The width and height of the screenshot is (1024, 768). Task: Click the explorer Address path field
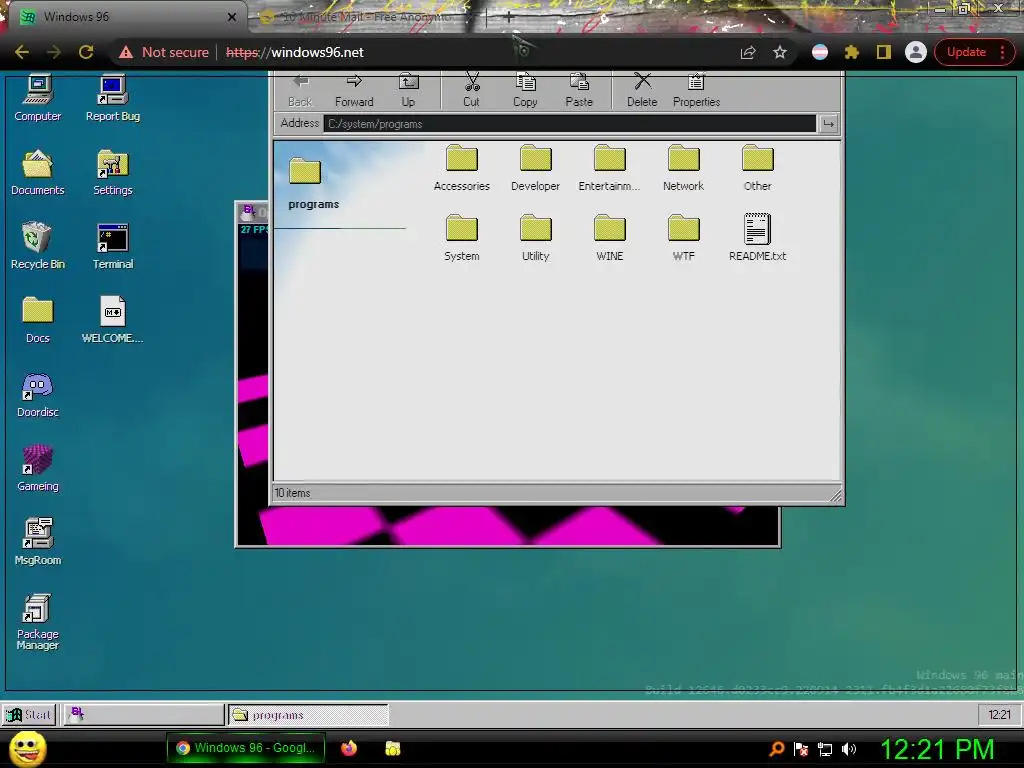tap(569, 123)
